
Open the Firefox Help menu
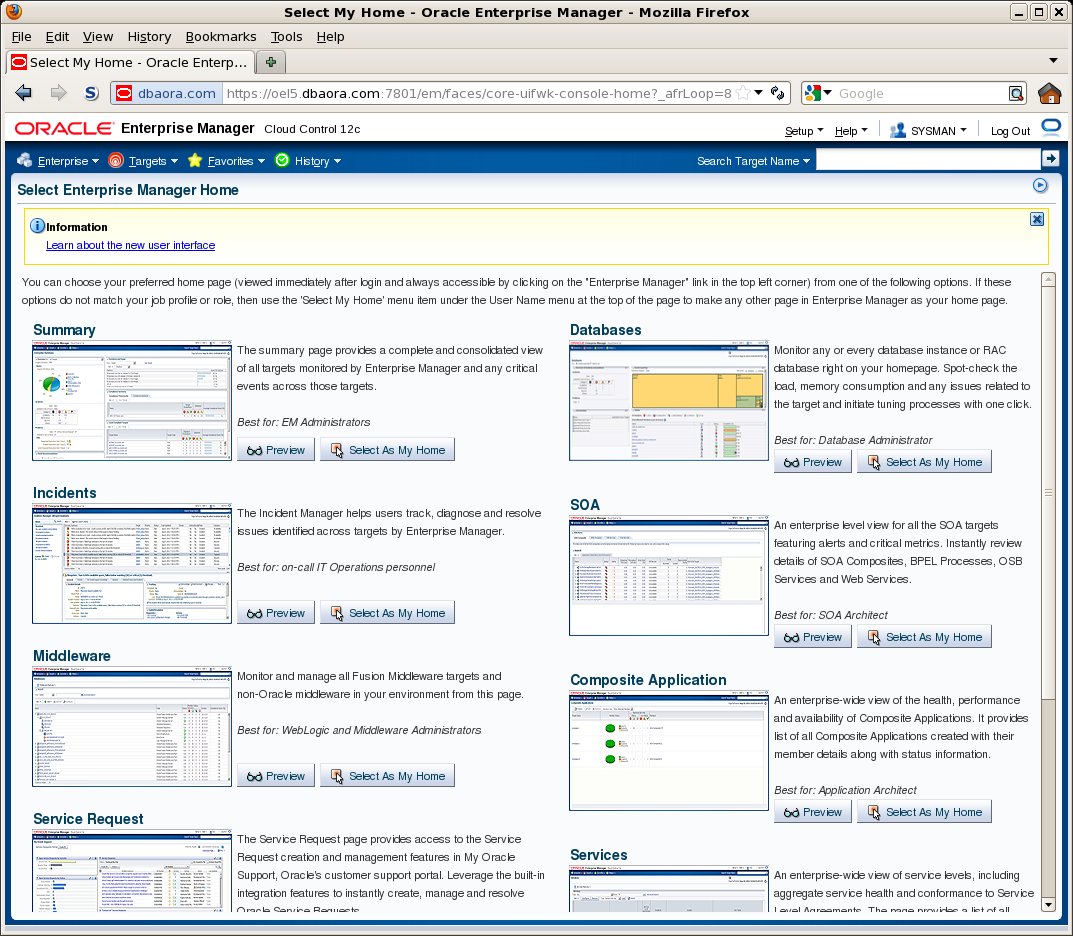tap(331, 37)
